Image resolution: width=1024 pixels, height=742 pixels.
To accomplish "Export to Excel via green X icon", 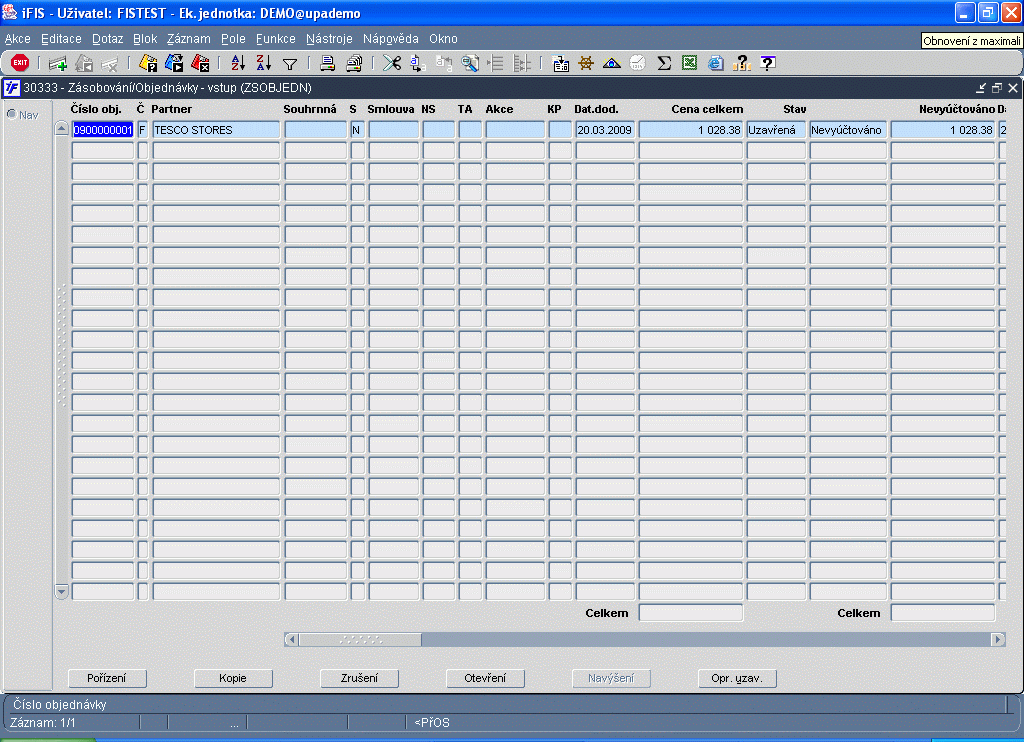I will pyautogui.click(x=690, y=63).
